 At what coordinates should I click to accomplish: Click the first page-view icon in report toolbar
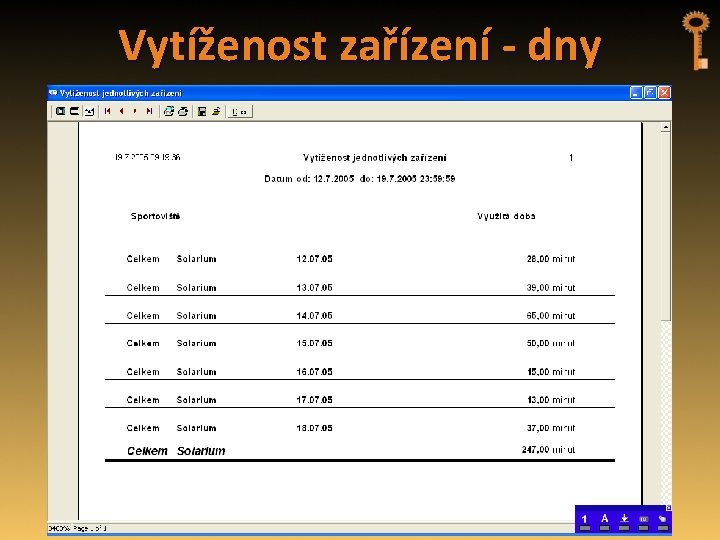(60, 111)
